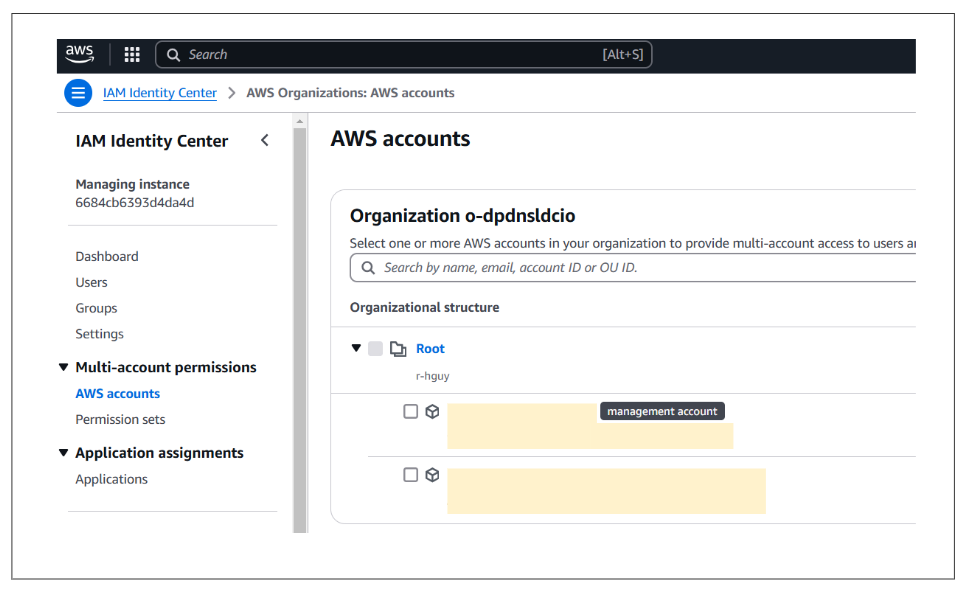
Task: Collapse the Application assignments section
Action: pos(64,452)
